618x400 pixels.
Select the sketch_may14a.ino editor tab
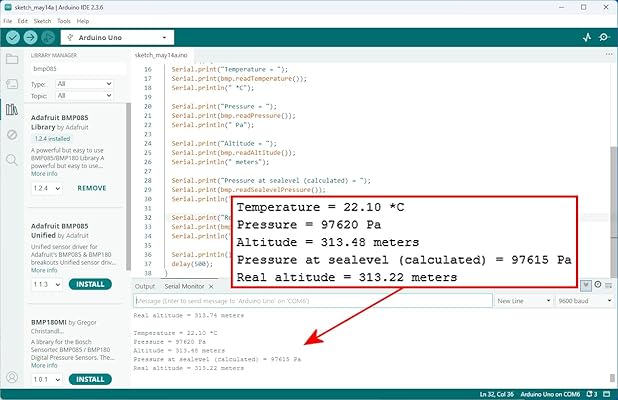[161, 55]
